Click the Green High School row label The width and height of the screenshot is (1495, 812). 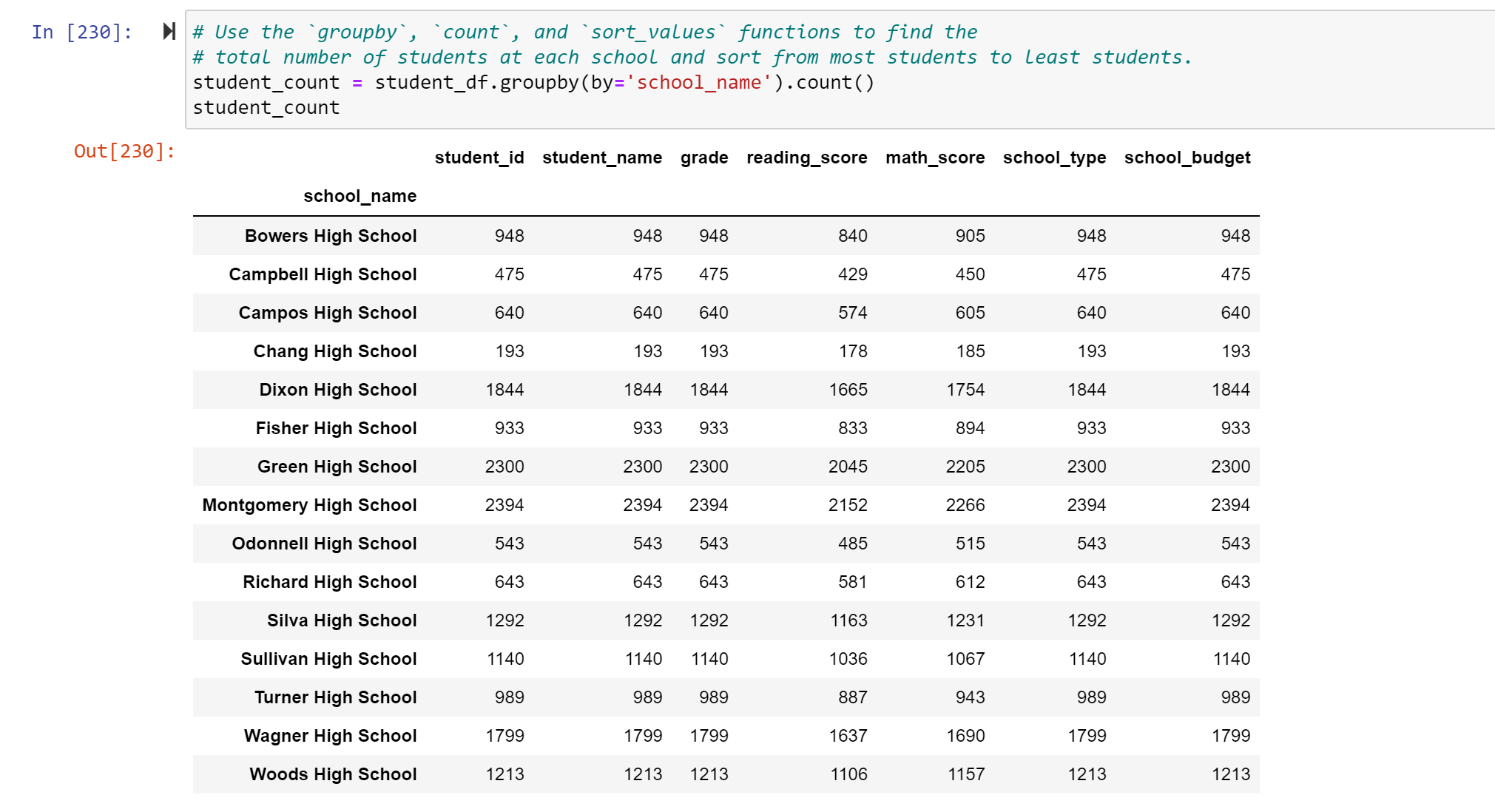pyautogui.click(x=337, y=466)
